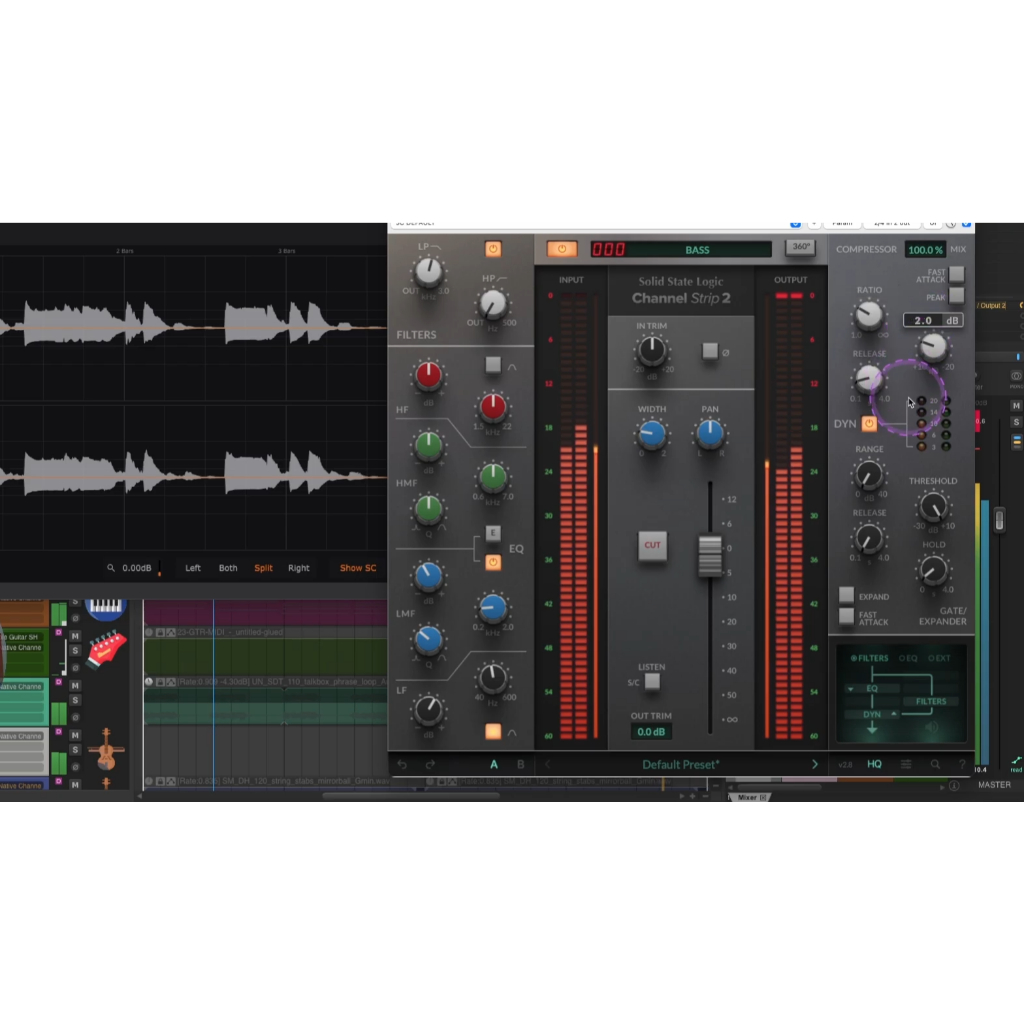Screen dimensions: 1024x1024
Task: Toggle the filters section power button
Action: point(493,249)
